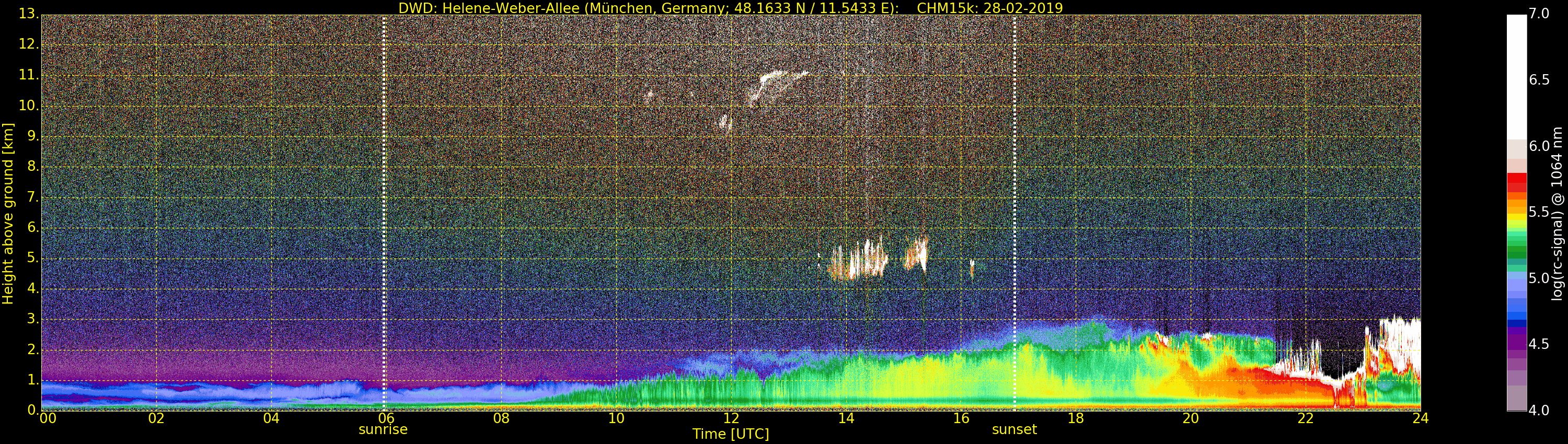Image resolution: width=1568 pixels, height=444 pixels.
Task: Click height axis tick "11"
Action: click(x=28, y=75)
